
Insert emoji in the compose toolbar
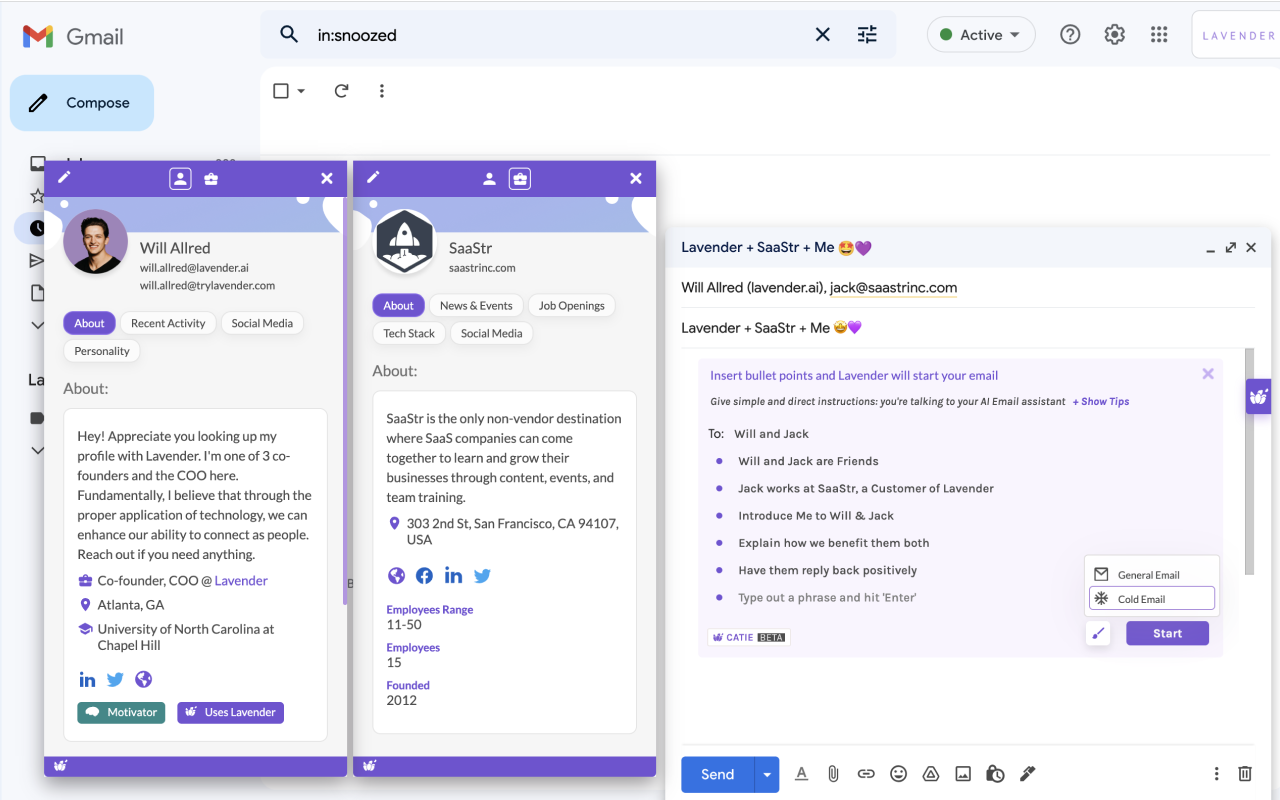click(x=898, y=774)
